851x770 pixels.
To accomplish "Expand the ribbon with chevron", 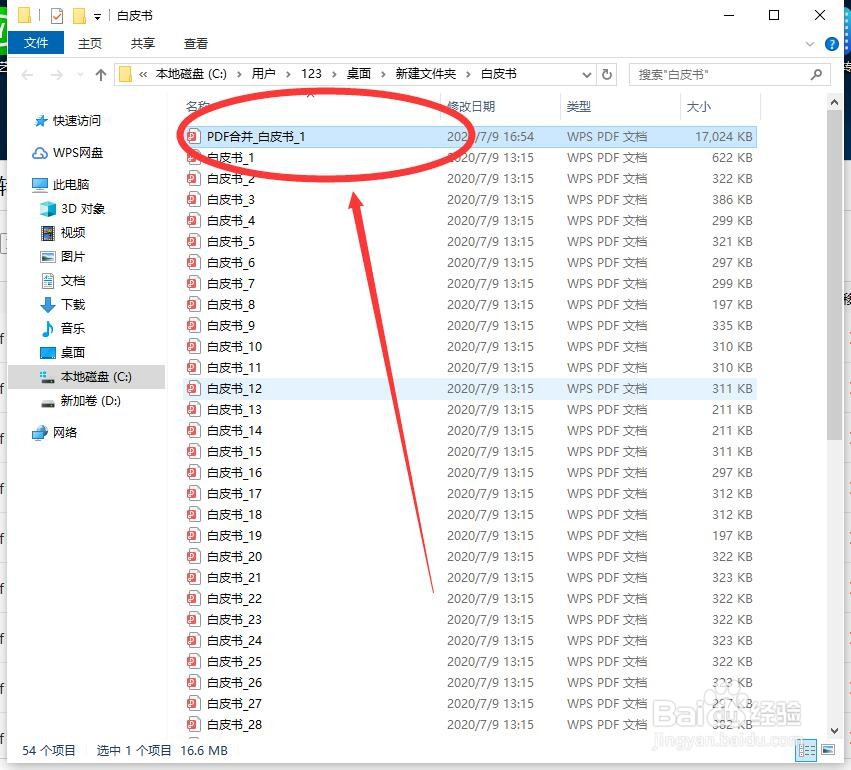I will (x=810, y=44).
